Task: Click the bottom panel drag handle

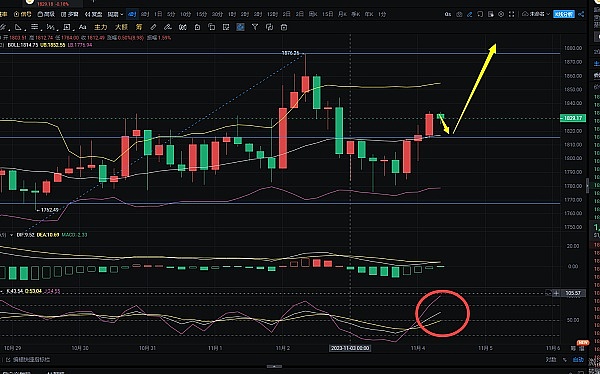Action: point(274,366)
